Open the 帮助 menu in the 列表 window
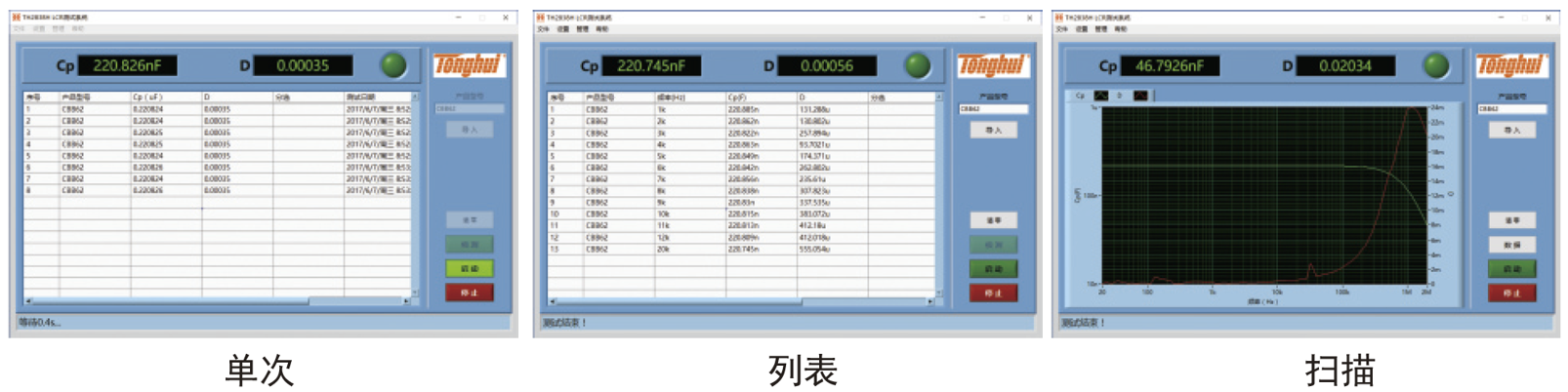Viewport: 1568px width, 392px height. click(x=601, y=29)
